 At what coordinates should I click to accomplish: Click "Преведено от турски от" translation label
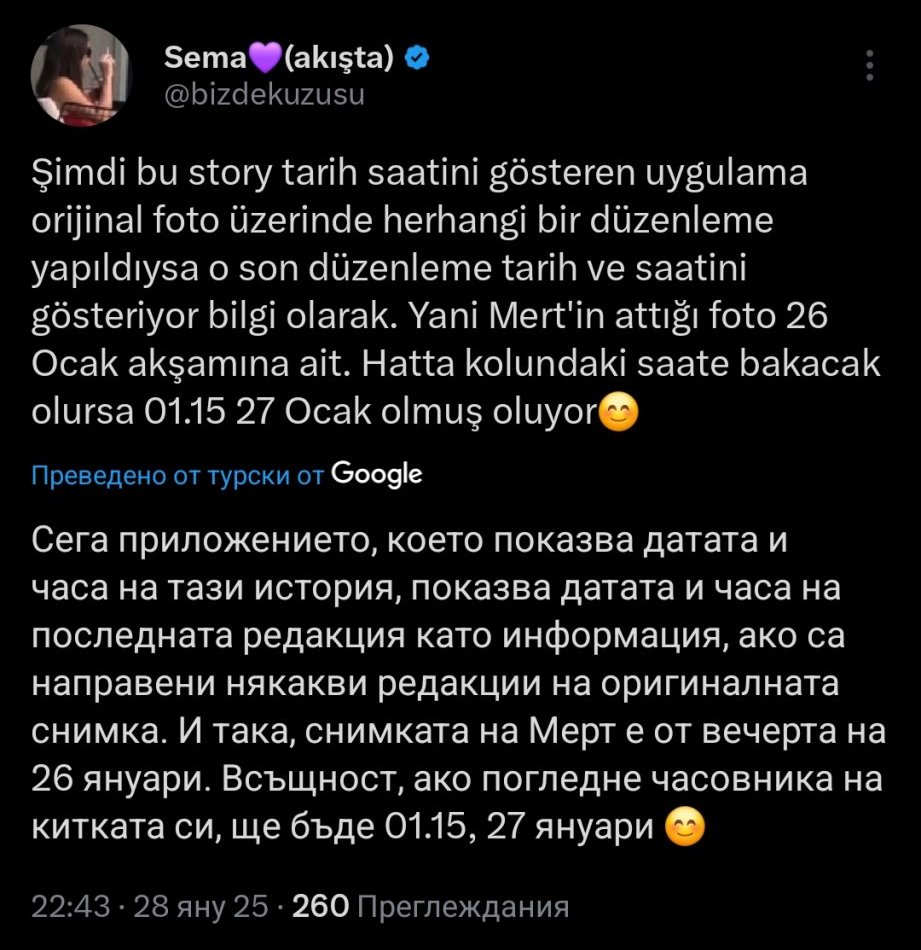[x=178, y=475]
